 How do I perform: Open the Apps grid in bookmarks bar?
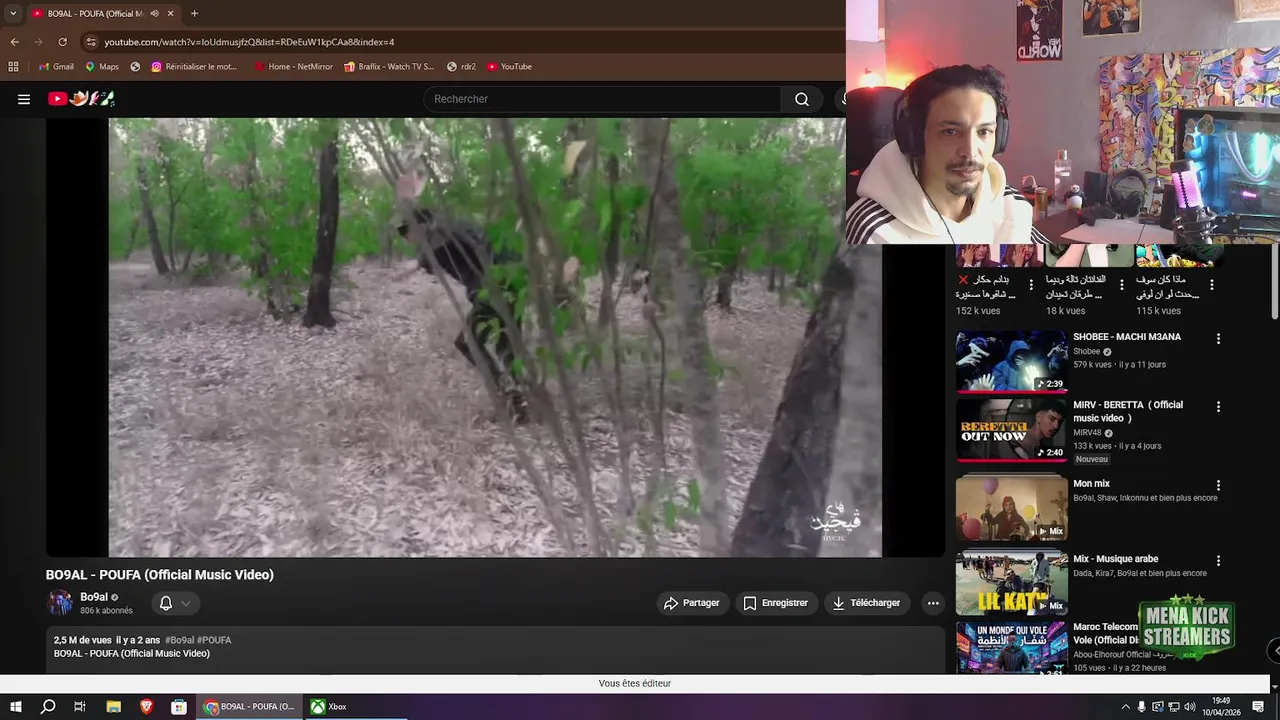13,67
